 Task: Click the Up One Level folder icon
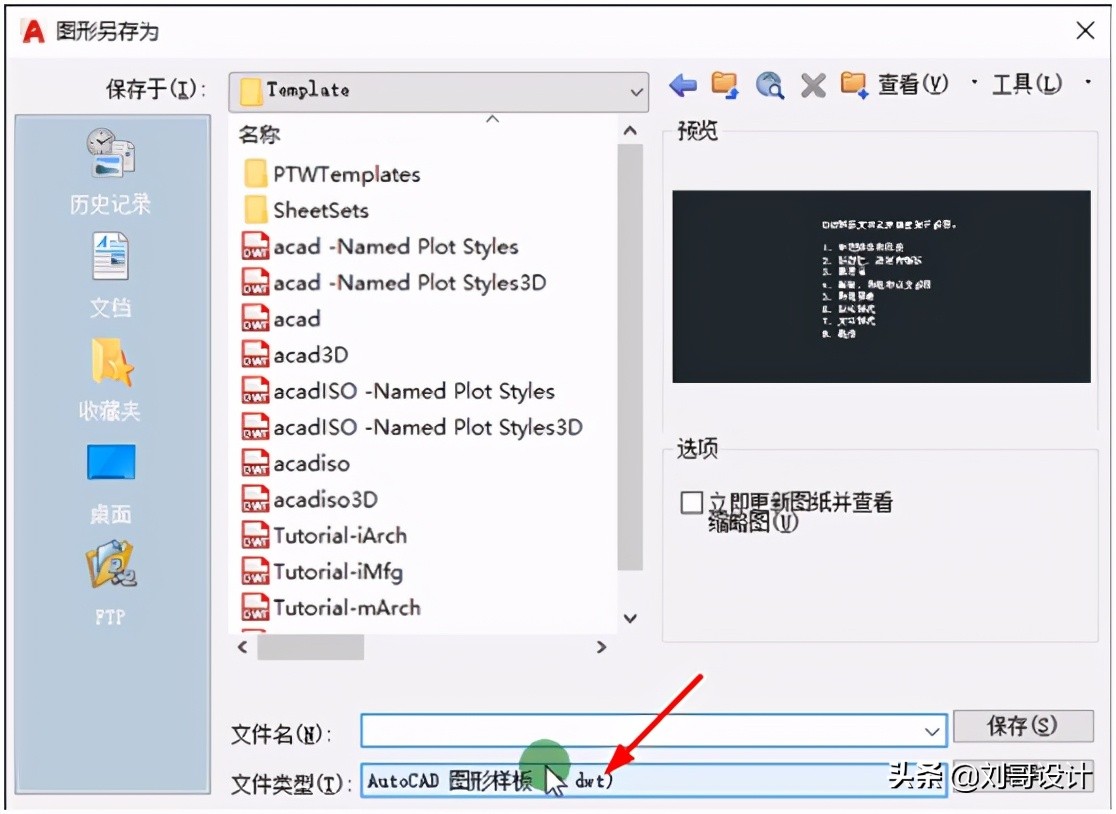[724, 85]
